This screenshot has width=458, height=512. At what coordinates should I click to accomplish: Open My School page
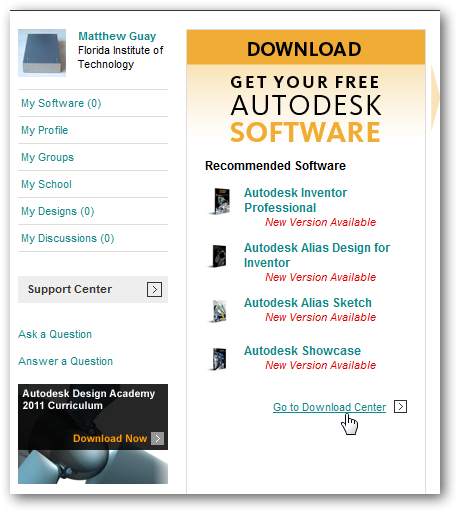[46, 184]
